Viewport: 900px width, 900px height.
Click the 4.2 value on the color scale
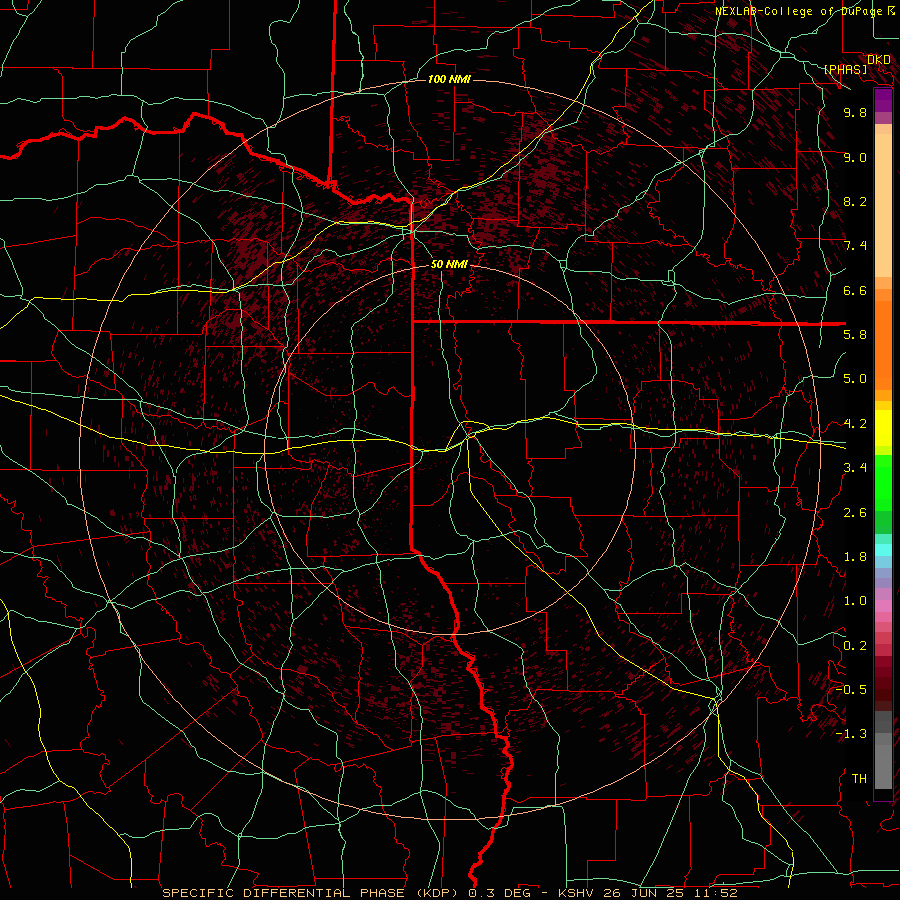click(855, 424)
